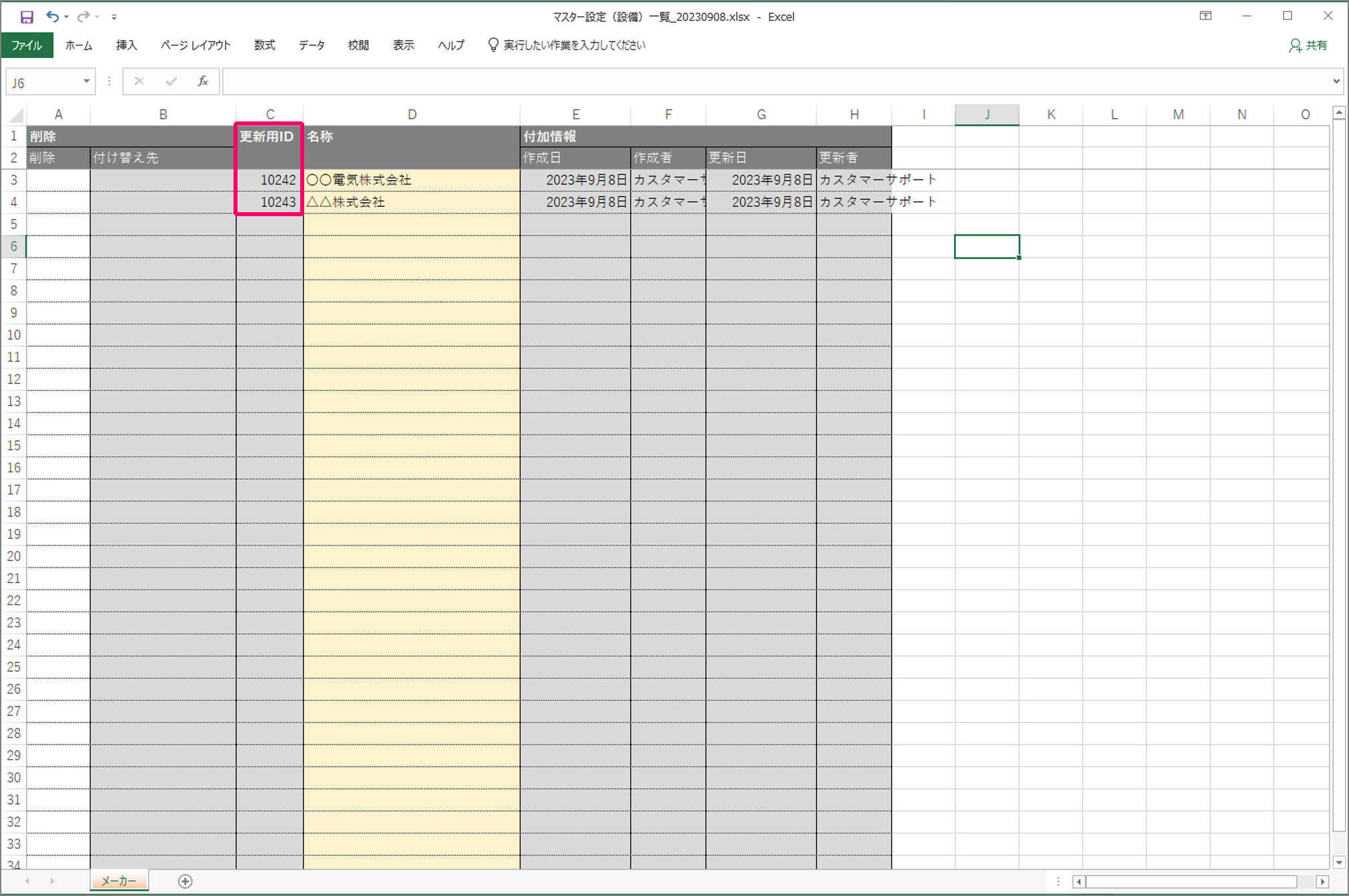
Task: Click the Insert Function fx icon
Action: click(x=203, y=81)
